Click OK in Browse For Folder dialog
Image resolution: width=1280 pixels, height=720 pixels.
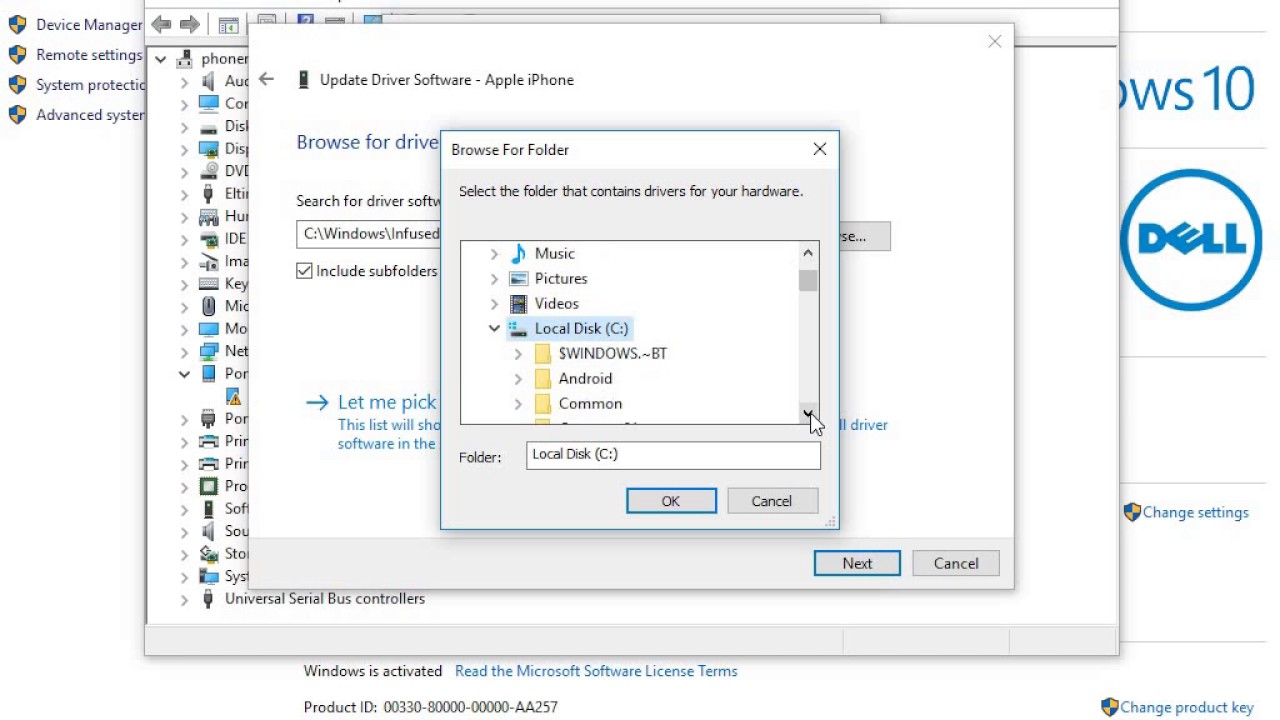pos(671,501)
